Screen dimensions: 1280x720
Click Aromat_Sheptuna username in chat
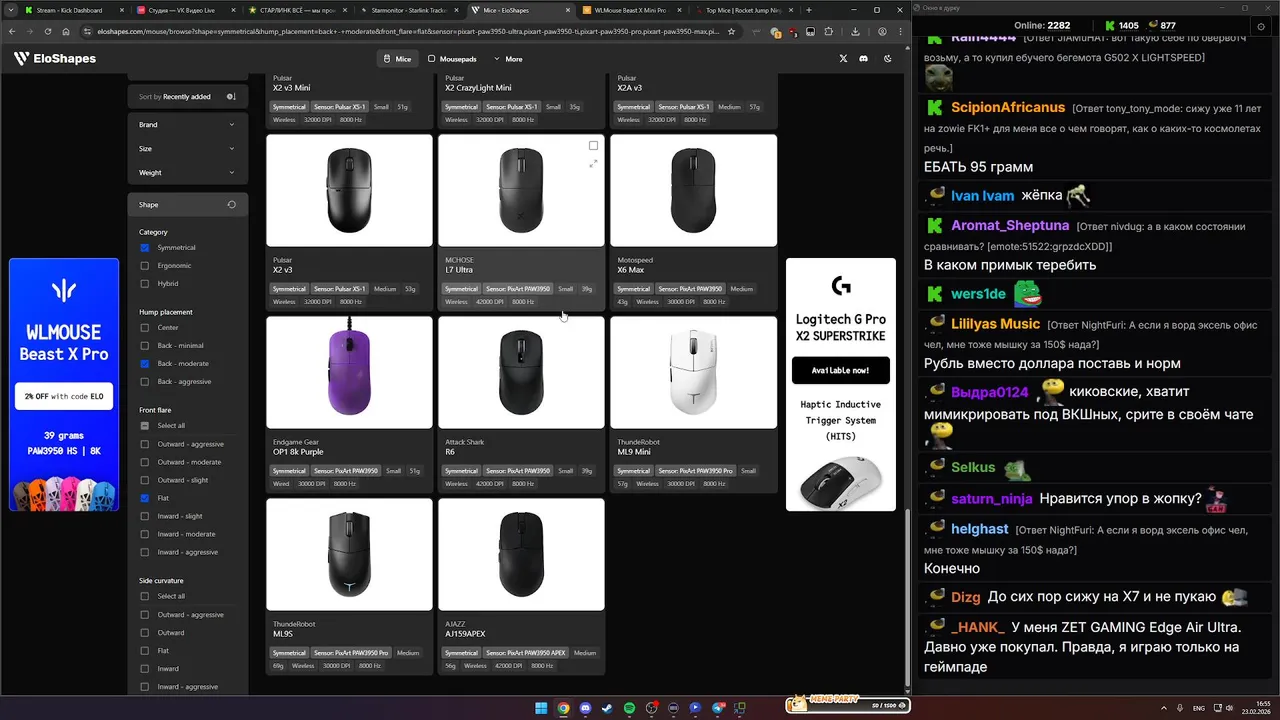pos(1010,225)
